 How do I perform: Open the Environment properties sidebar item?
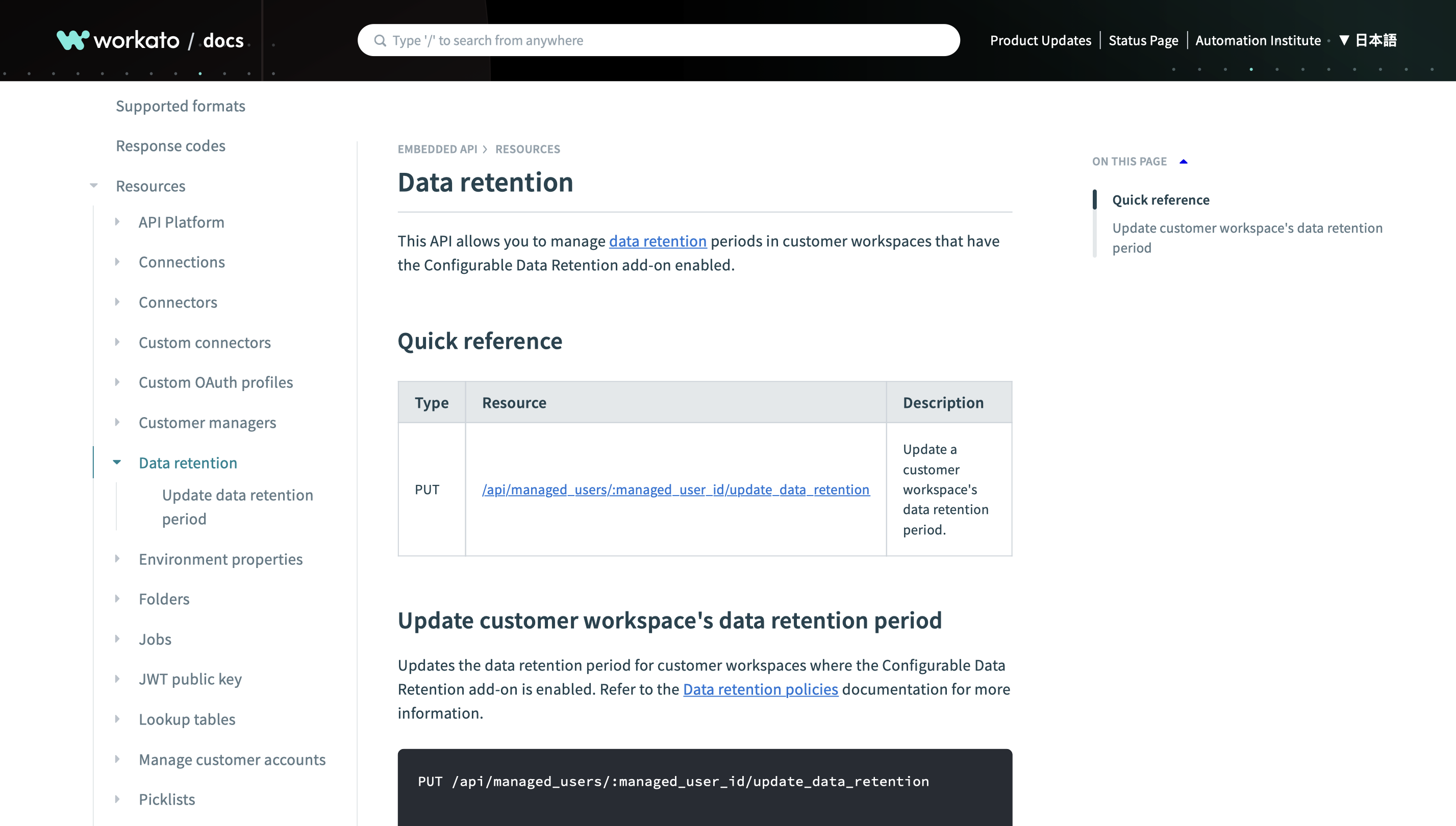(x=221, y=559)
